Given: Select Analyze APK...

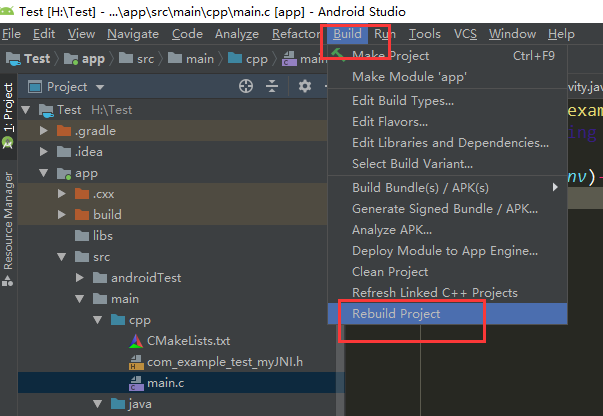Looking at the screenshot, I should [447, 230].
